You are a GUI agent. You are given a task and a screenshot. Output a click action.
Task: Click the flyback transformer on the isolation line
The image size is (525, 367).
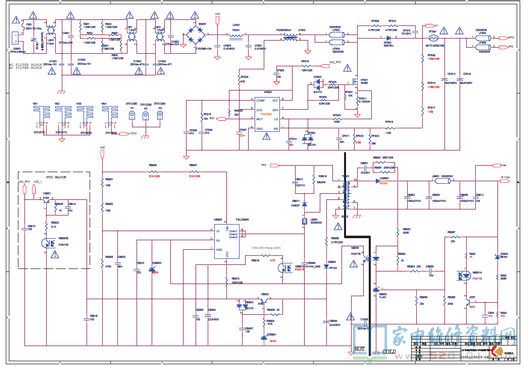346,195
